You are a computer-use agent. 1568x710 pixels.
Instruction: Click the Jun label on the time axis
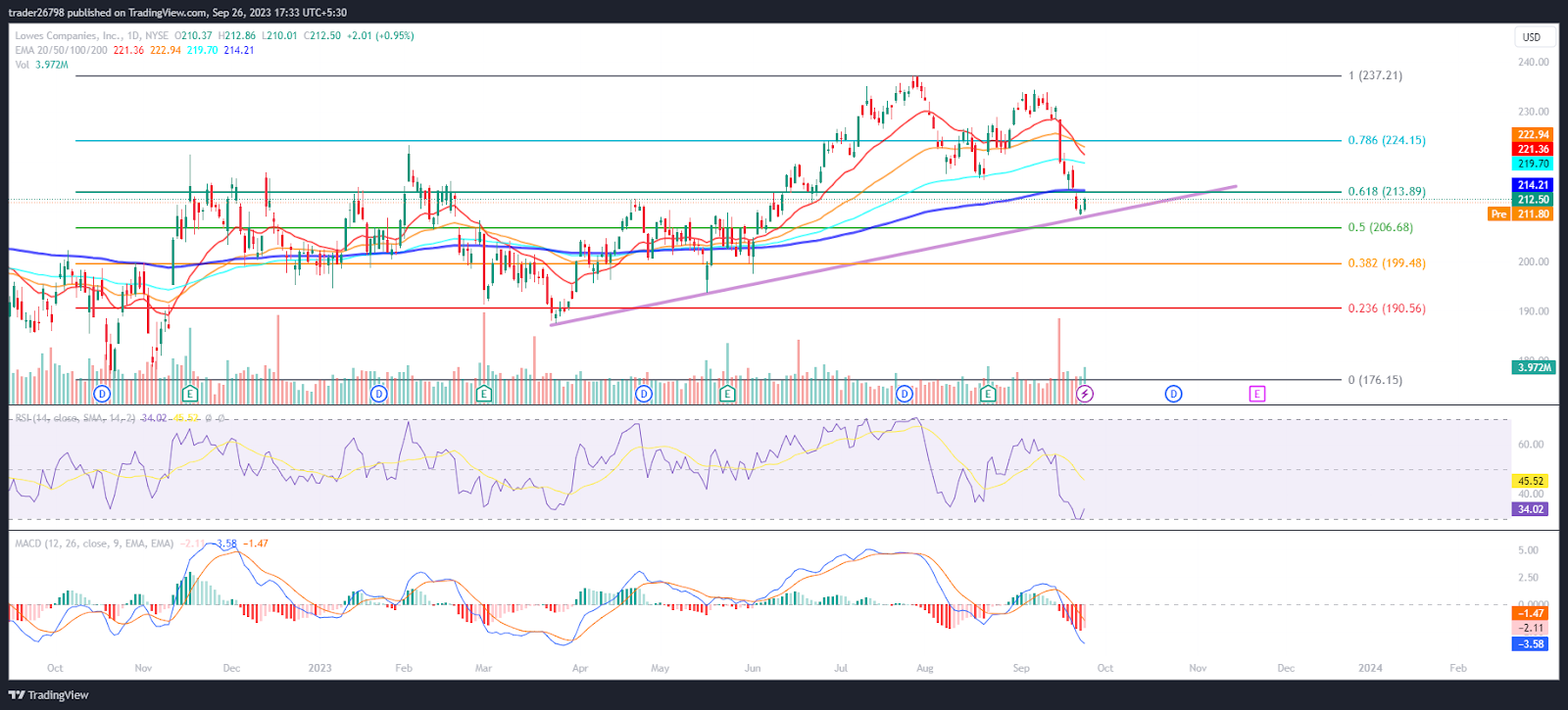coord(753,669)
